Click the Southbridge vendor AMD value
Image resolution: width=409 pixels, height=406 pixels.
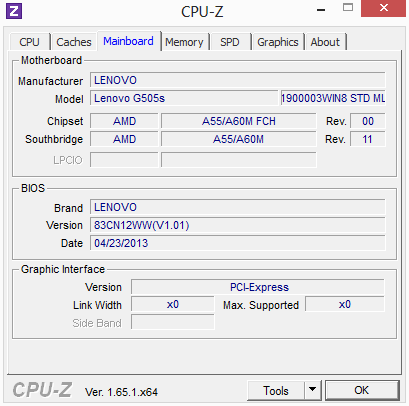124,139
